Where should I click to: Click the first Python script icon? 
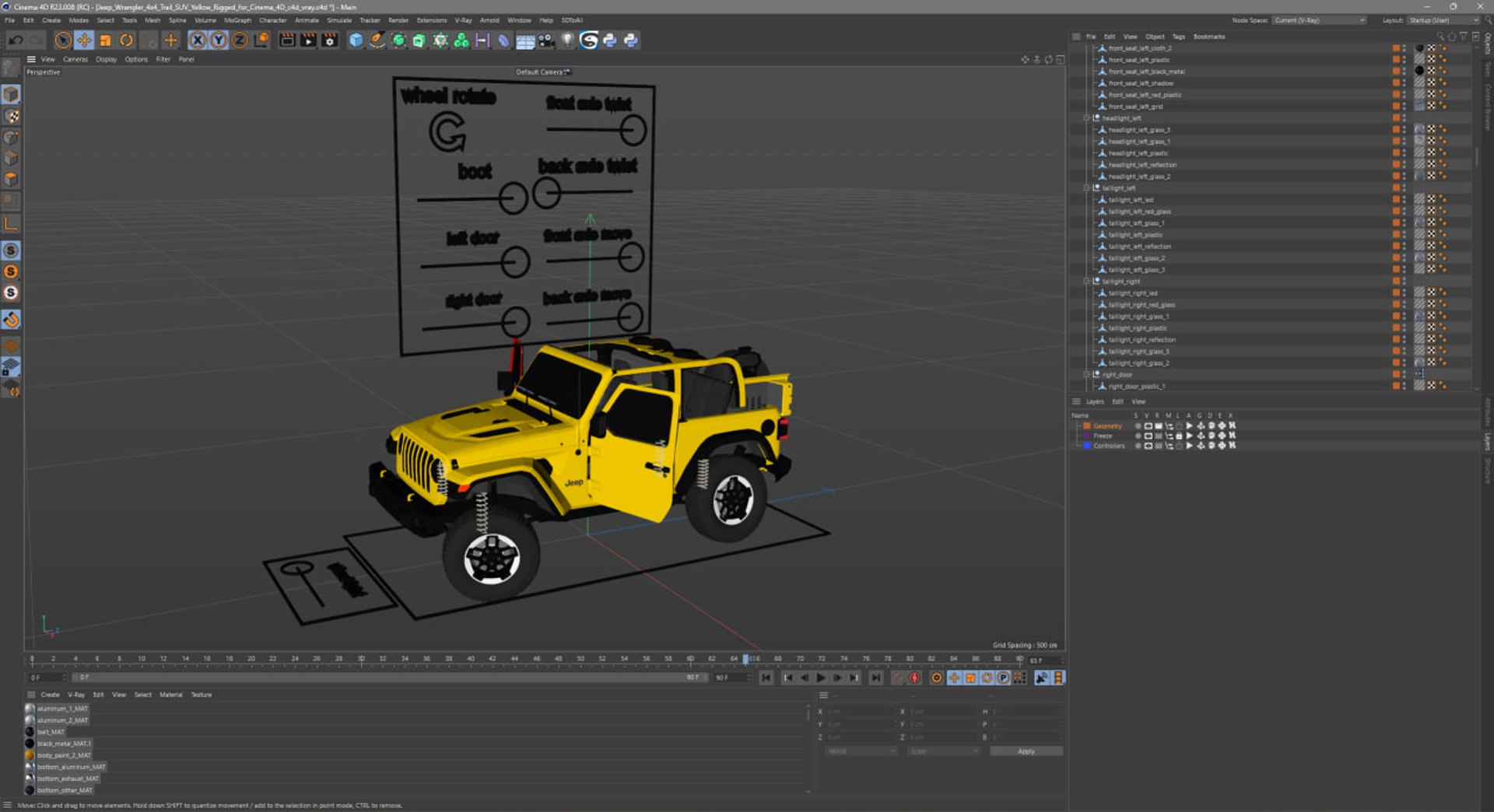coord(610,40)
